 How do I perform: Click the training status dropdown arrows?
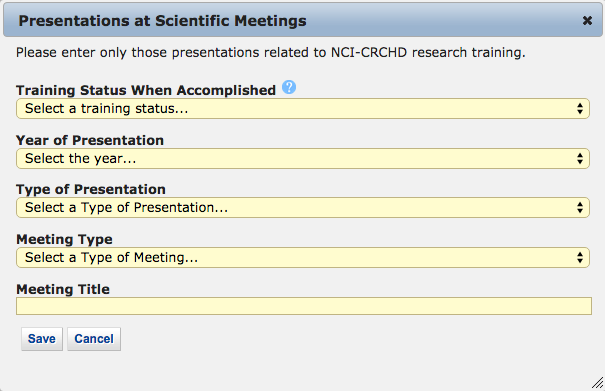580,108
